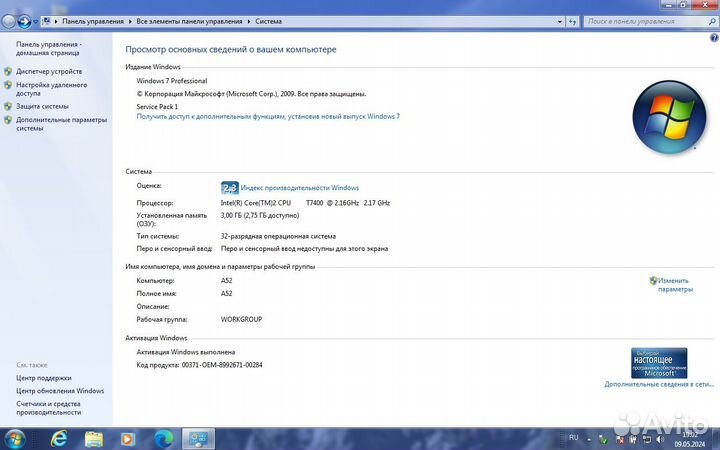Select 'Все элементы панели управления' breadcrumb
Screen dimensions: 720x450
[x=188, y=20]
